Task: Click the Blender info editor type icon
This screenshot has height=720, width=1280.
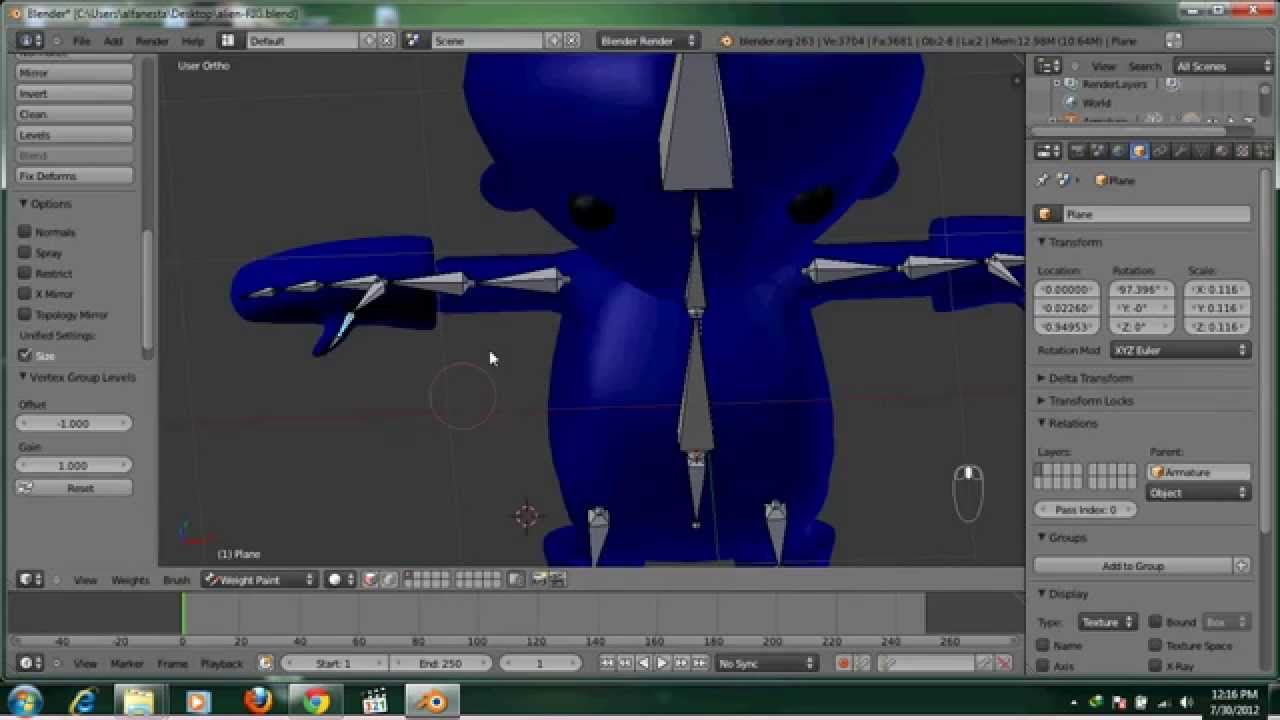Action: [x=31, y=41]
